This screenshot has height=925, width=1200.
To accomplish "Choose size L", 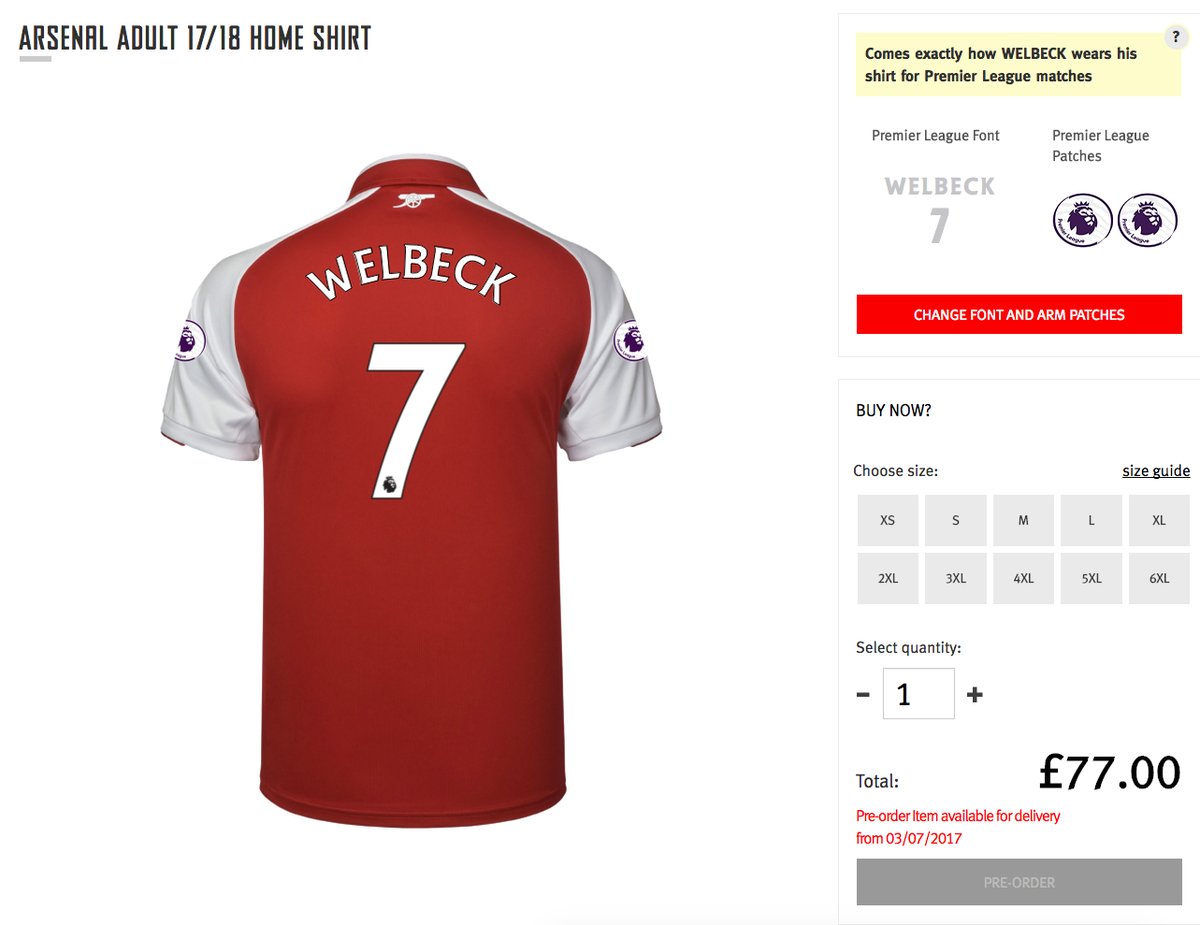I will [1092, 521].
